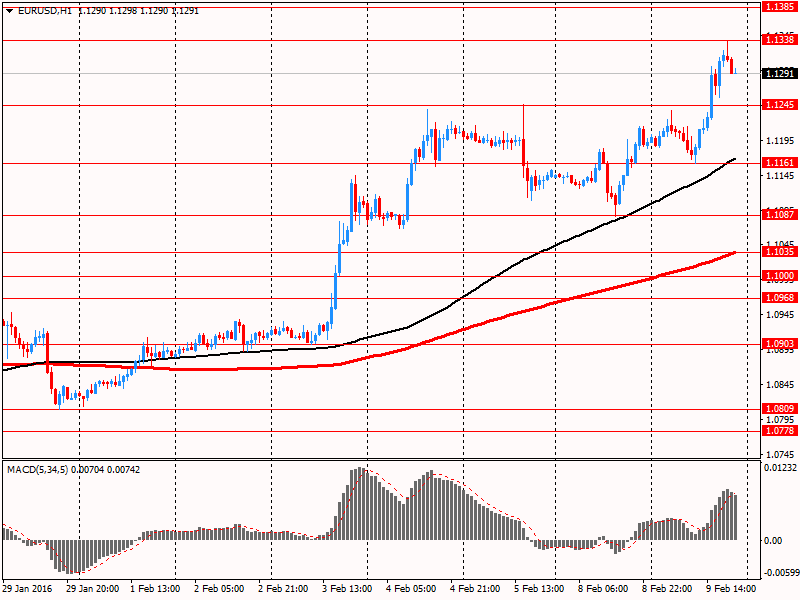Image resolution: width=800 pixels, height=600 pixels.
Task: Click the 4 Feb 21:00 time axis label
Action: (475, 588)
